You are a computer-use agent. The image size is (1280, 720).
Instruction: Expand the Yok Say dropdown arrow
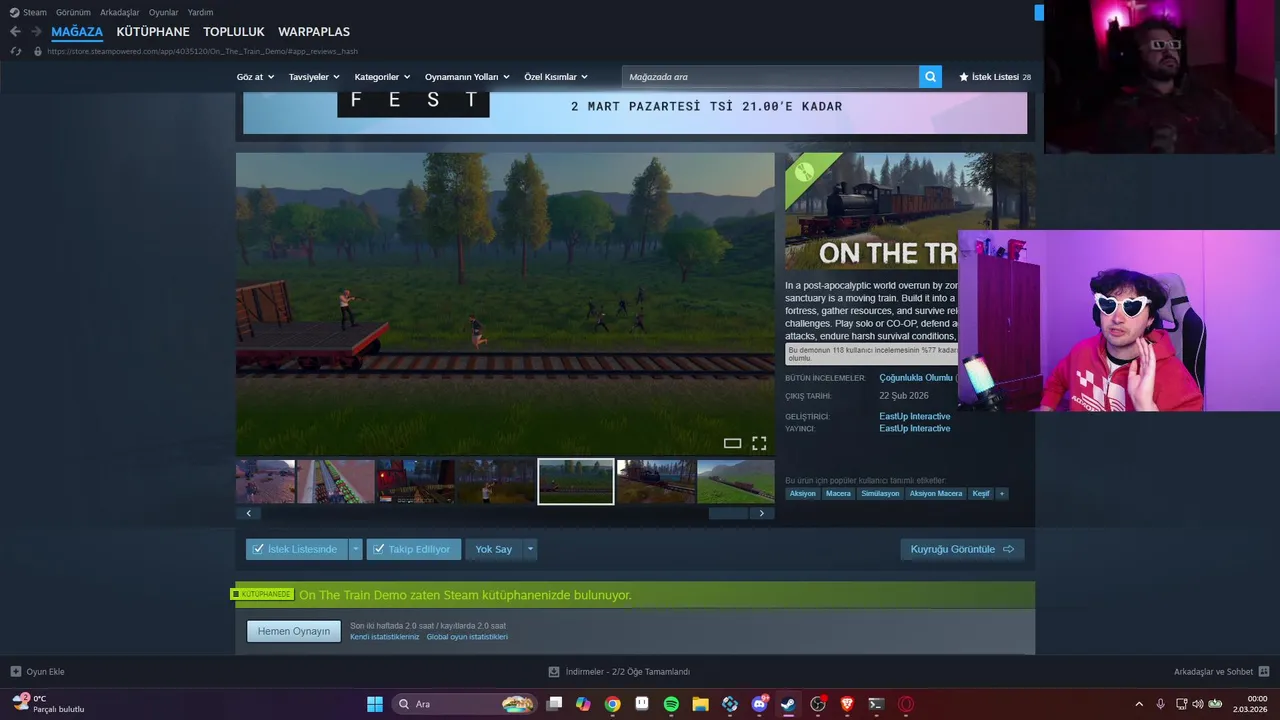point(530,549)
